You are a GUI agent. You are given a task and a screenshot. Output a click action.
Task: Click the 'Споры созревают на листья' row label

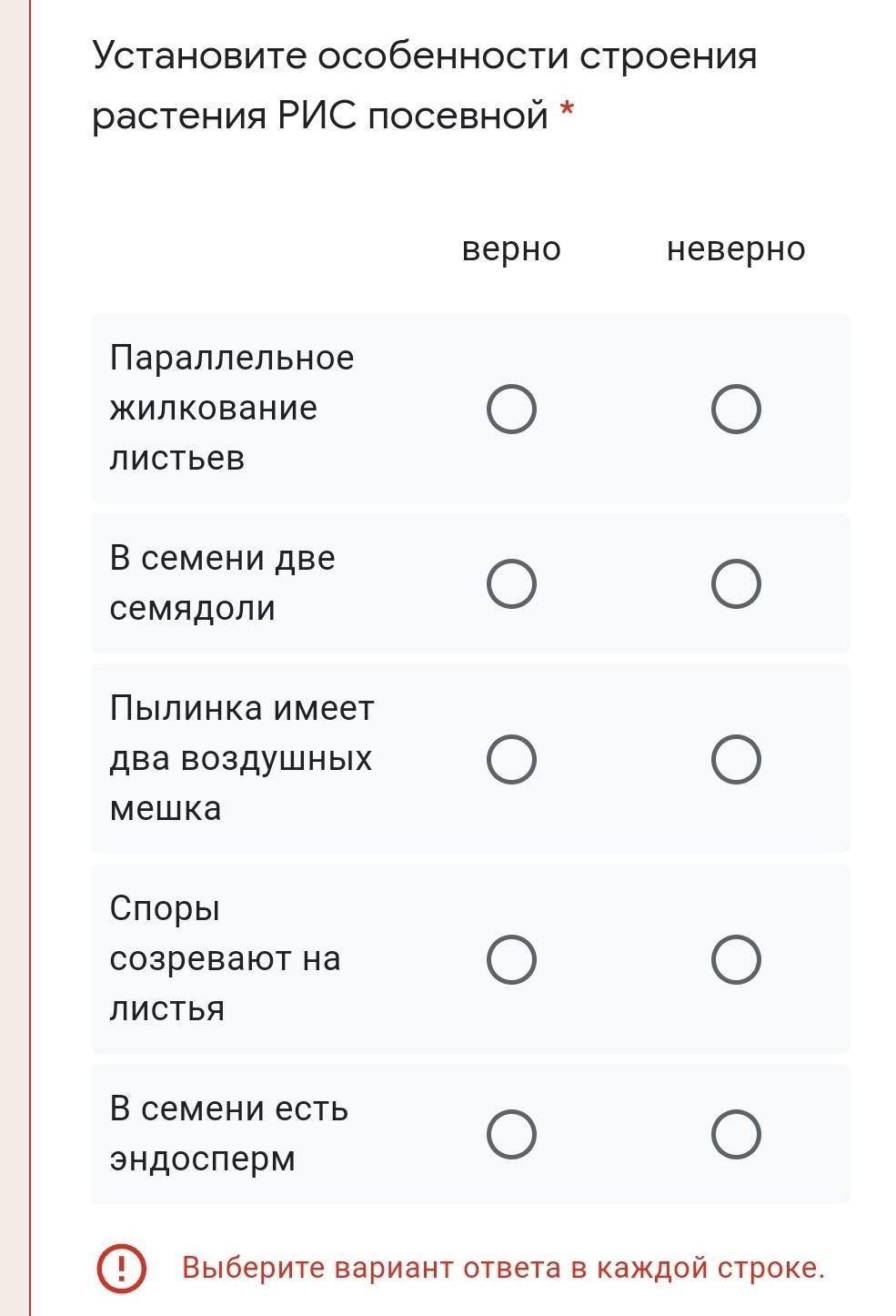tap(225, 958)
